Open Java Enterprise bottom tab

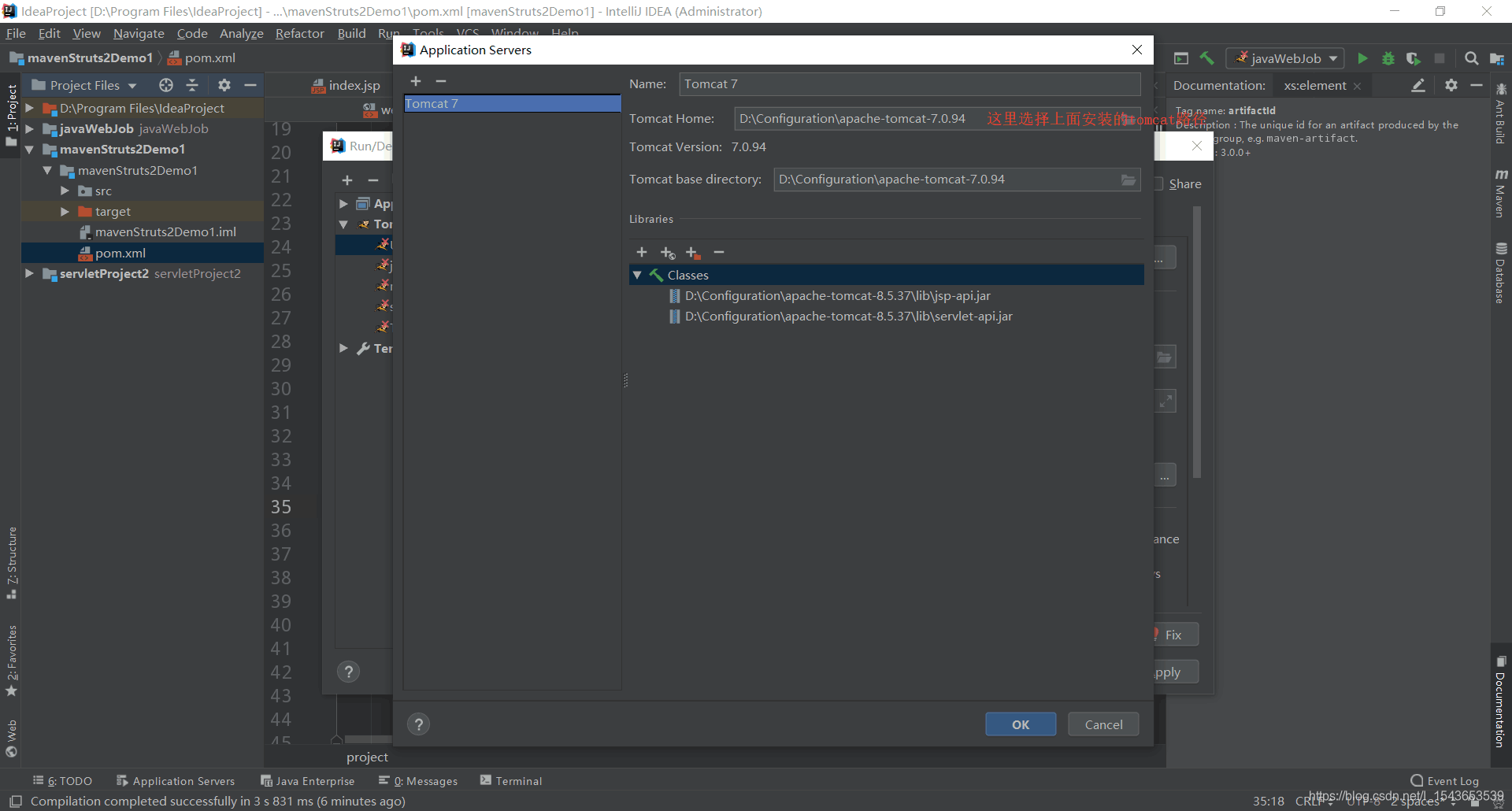pos(308,781)
